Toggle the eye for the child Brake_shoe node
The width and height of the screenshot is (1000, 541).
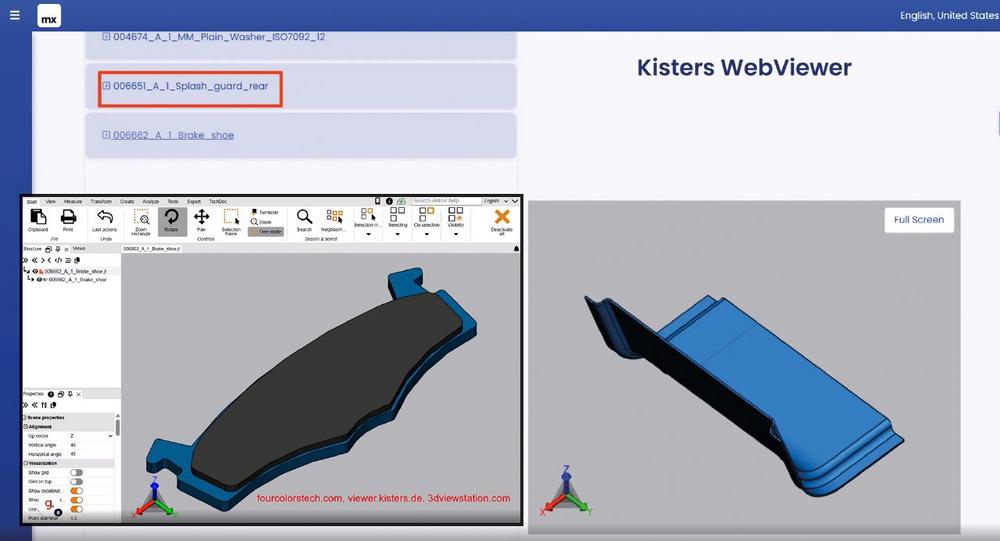[40, 279]
